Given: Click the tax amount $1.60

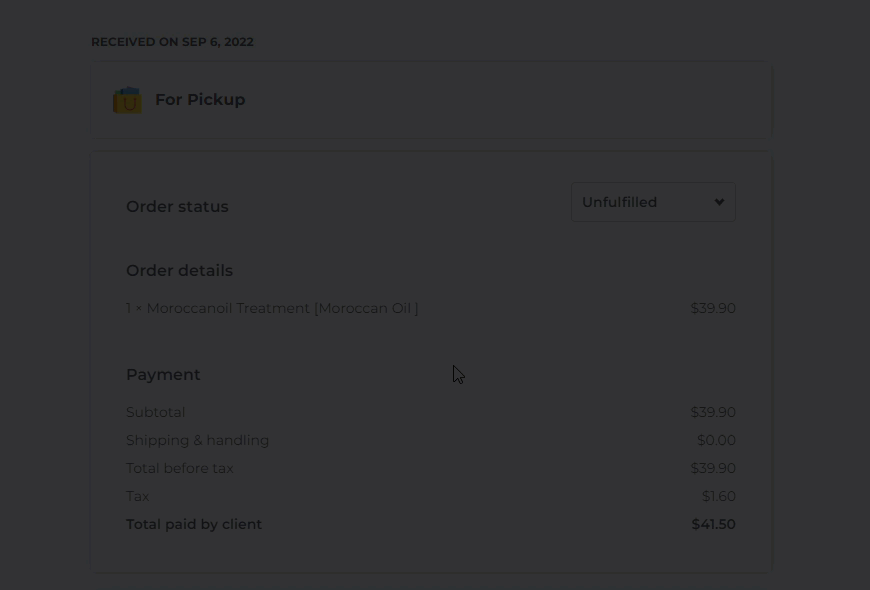Looking at the screenshot, I should point(719,496).
